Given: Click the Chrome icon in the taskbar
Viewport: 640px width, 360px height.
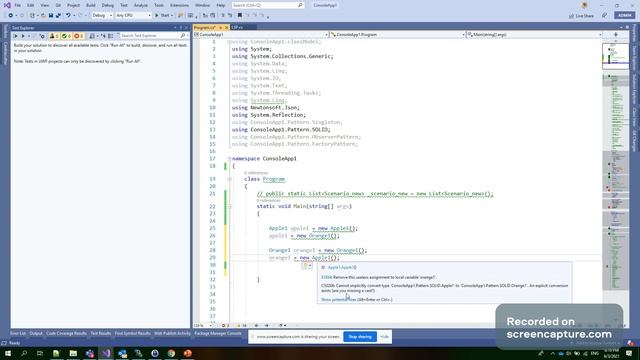Looking at the screenshot, I should pyautogui.click(x=171, y=353).
